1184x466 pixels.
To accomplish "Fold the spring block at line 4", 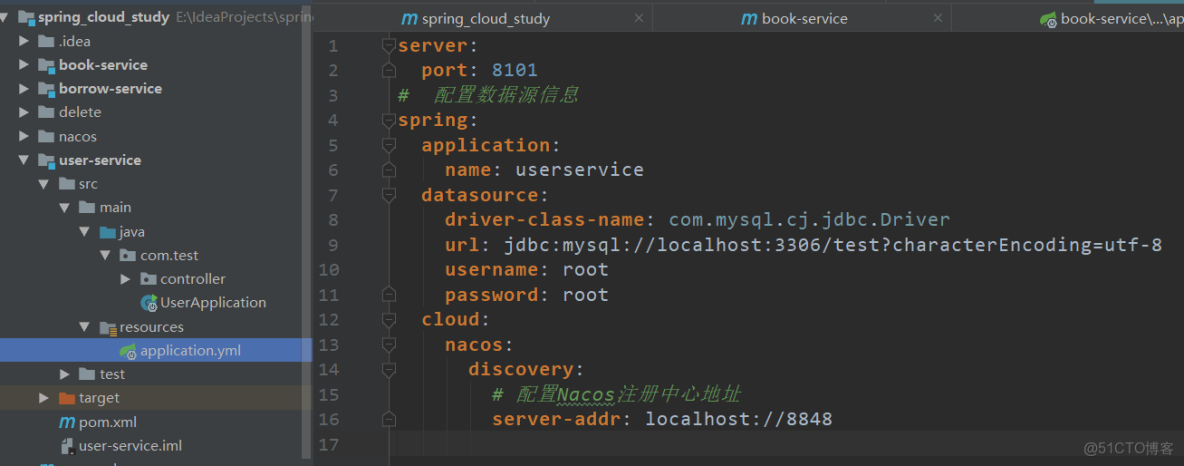I will pos(389,120).
